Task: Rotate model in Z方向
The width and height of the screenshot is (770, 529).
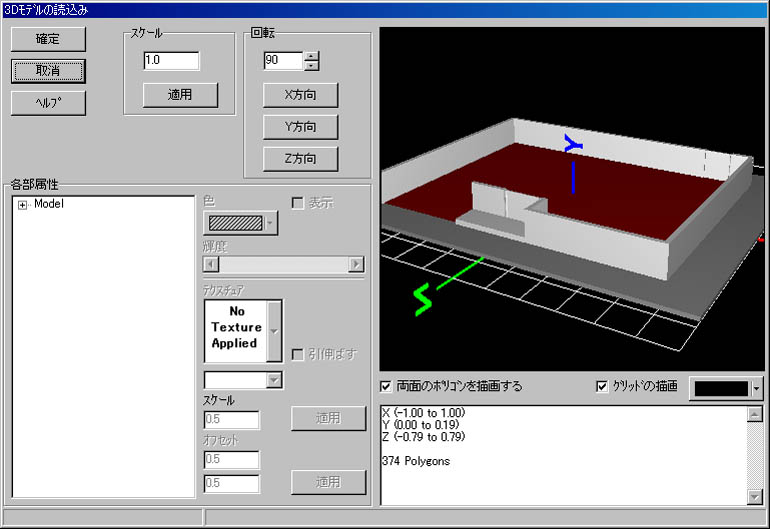Action: (x=301, y=159)
